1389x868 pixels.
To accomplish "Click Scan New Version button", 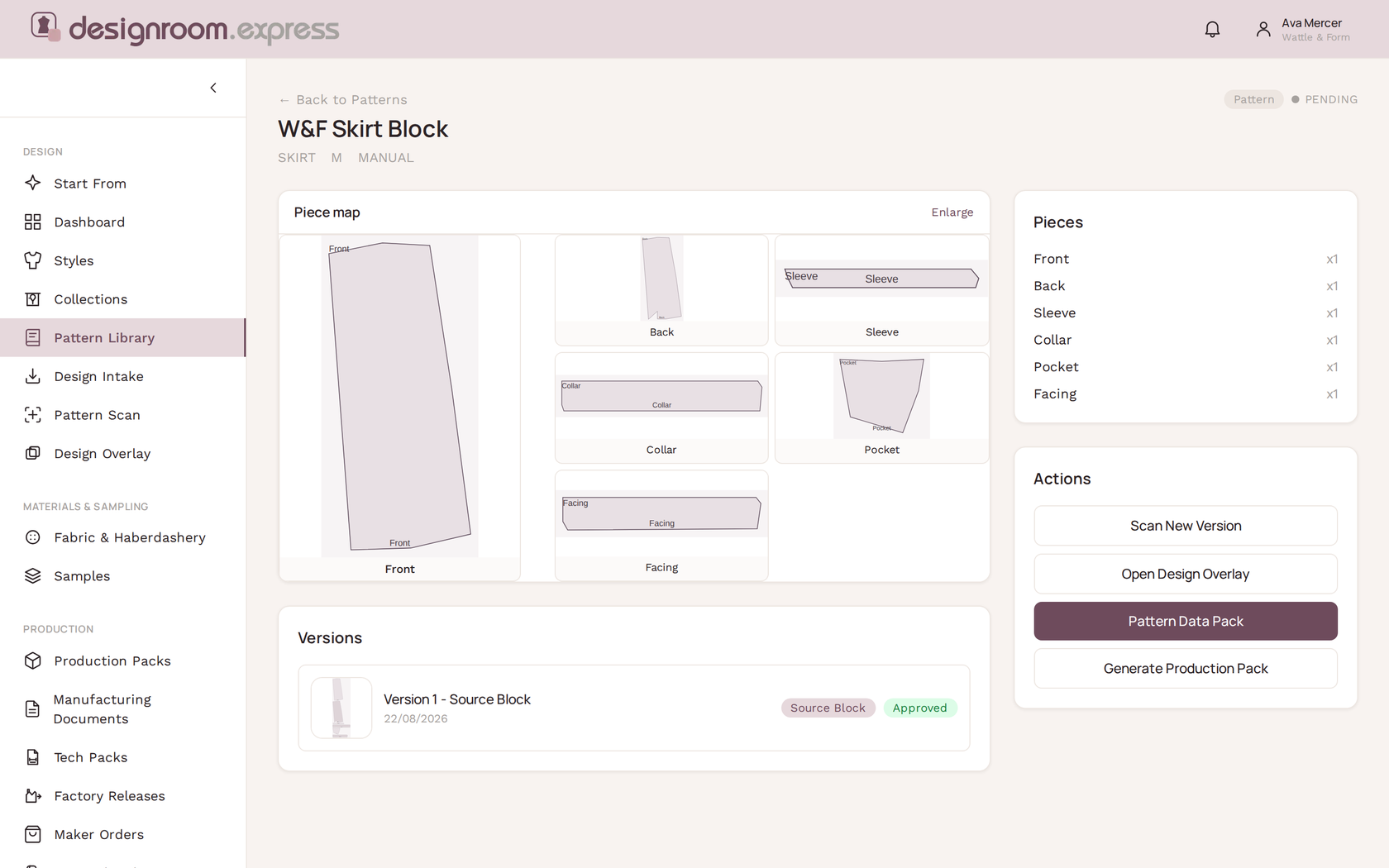I will coord(1186,526).
